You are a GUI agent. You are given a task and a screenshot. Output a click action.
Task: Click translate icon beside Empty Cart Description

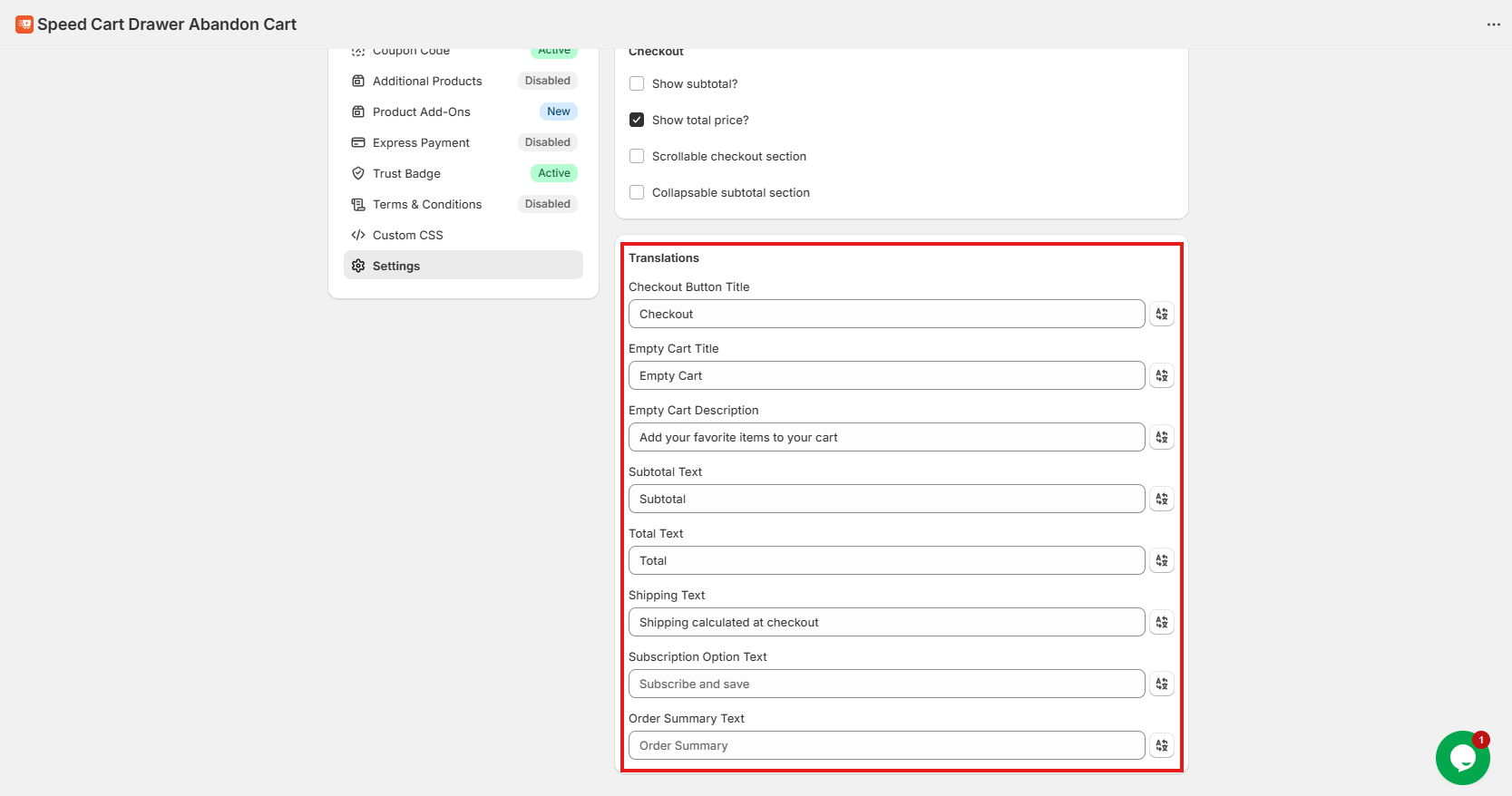[1161, 437]
